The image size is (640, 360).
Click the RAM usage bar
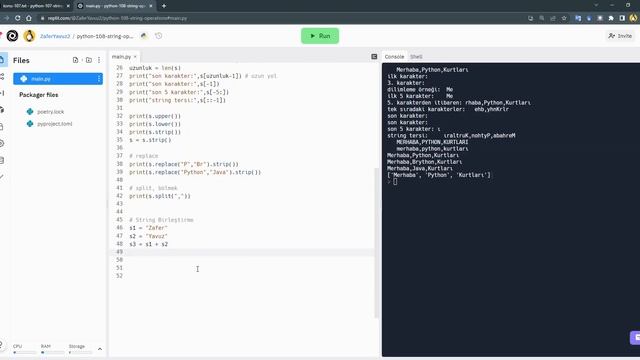coord(52,352)
